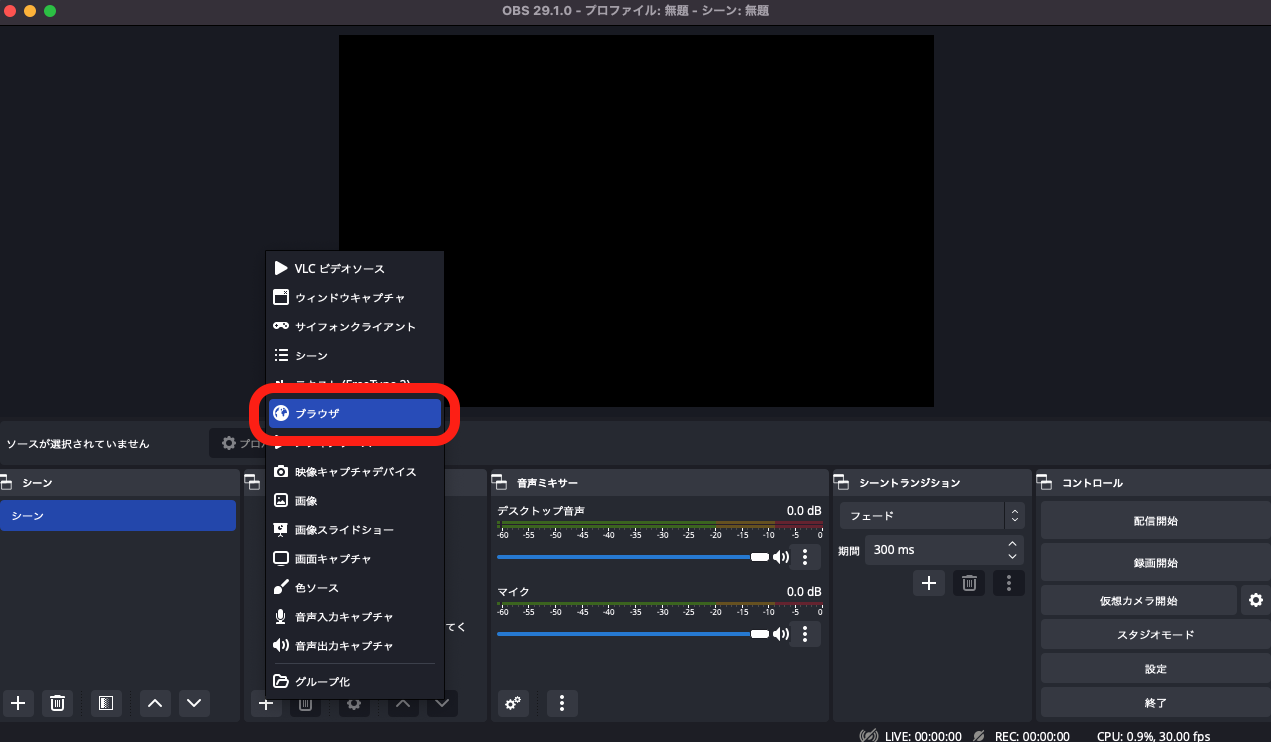1271x742 pixels.
Task: Open the フェード transition dropdown
Action: click(x=932, y=515)
